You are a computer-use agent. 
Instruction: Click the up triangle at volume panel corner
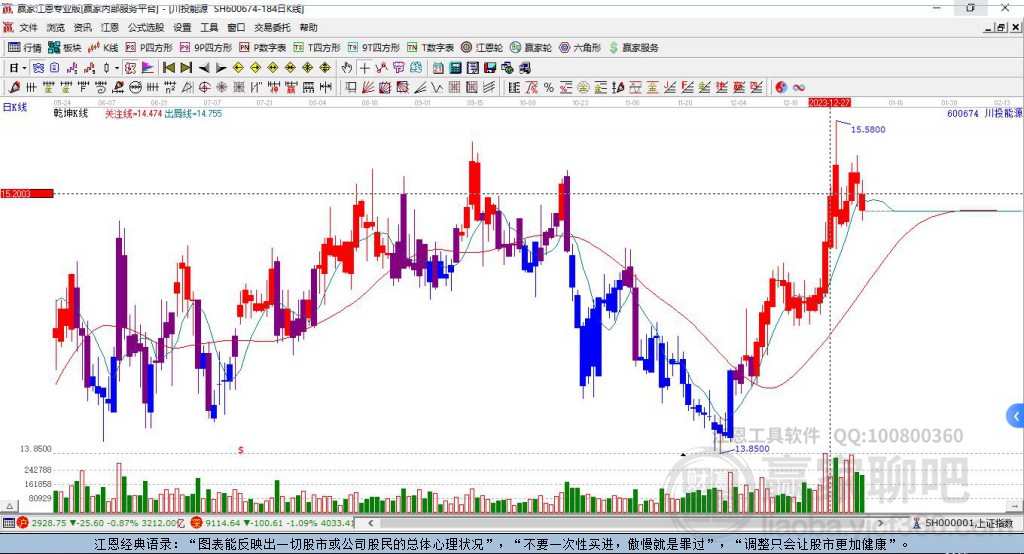pyautogui.click(x=9, y=506)
